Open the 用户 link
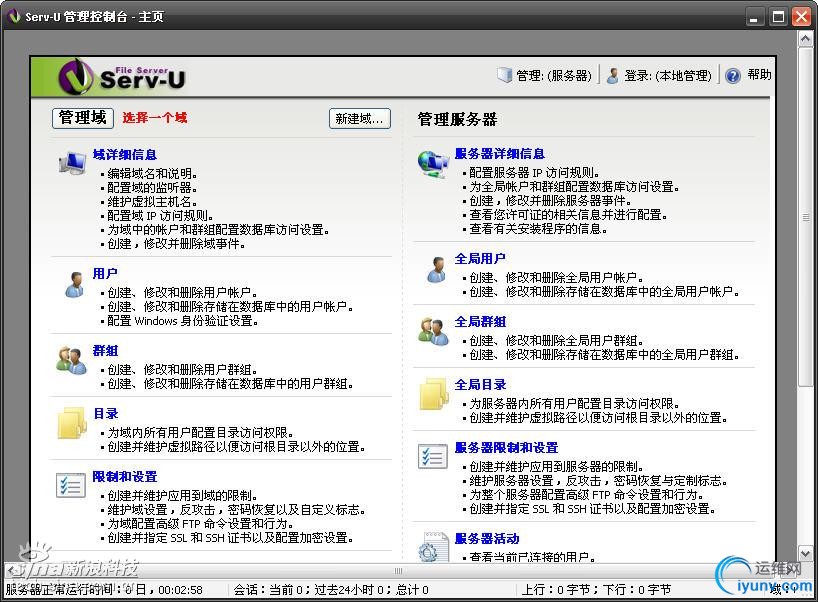818x602 pixels. point(105,273)
